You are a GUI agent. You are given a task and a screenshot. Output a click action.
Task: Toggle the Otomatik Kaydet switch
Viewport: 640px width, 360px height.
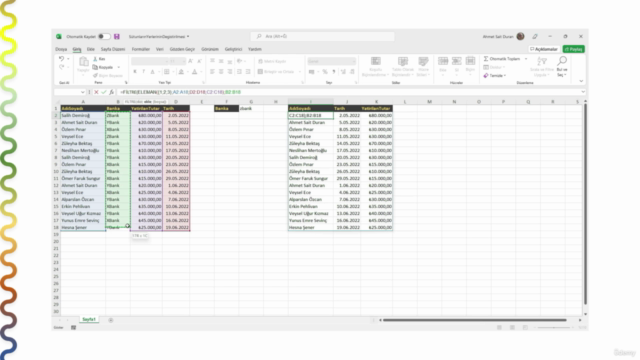click(x=104, y=36)
